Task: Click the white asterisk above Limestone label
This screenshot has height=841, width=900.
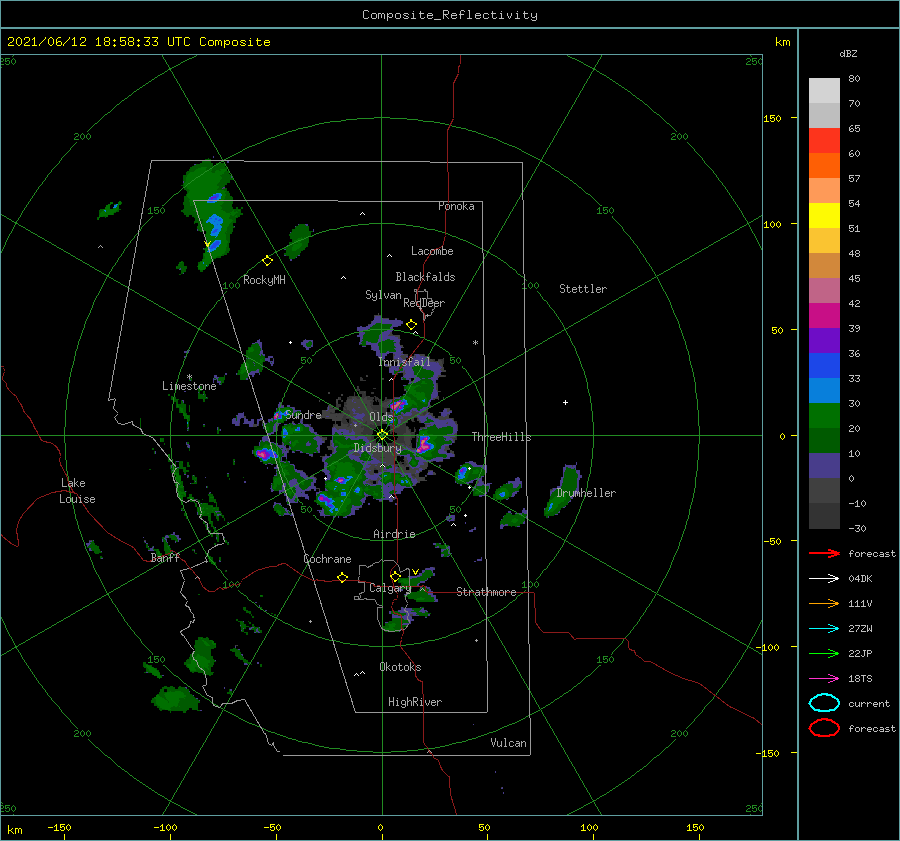Action: pyautogui.click(x=189, y=377)
